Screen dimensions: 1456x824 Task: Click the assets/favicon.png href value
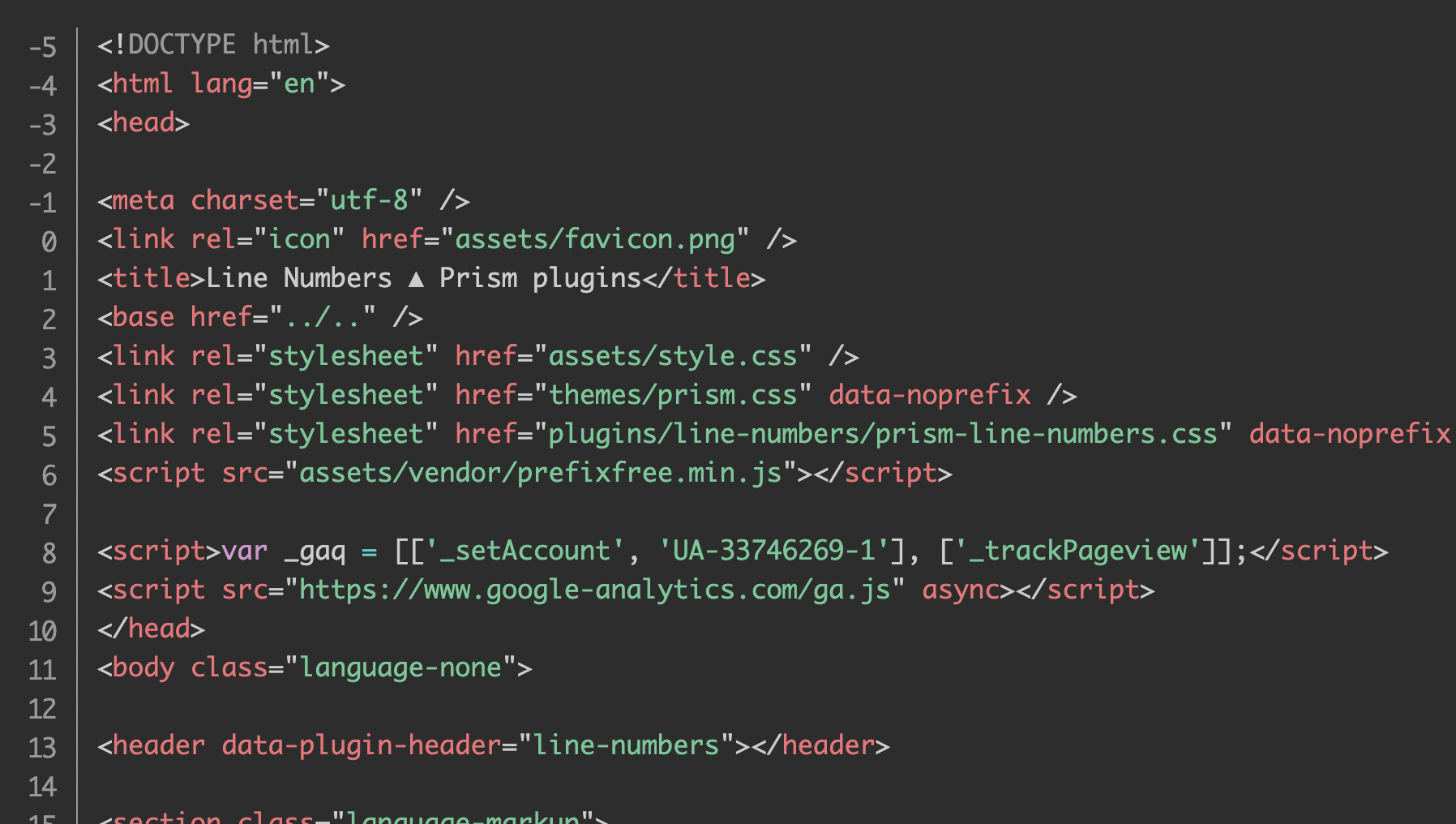coord(595,239)
